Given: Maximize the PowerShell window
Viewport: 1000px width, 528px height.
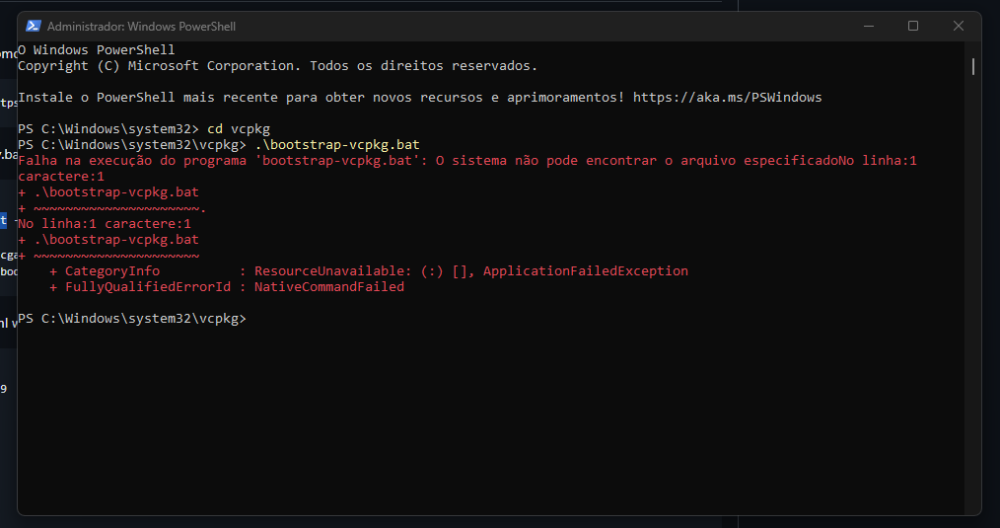Looking at the screenshot, I should coord(913,26).
